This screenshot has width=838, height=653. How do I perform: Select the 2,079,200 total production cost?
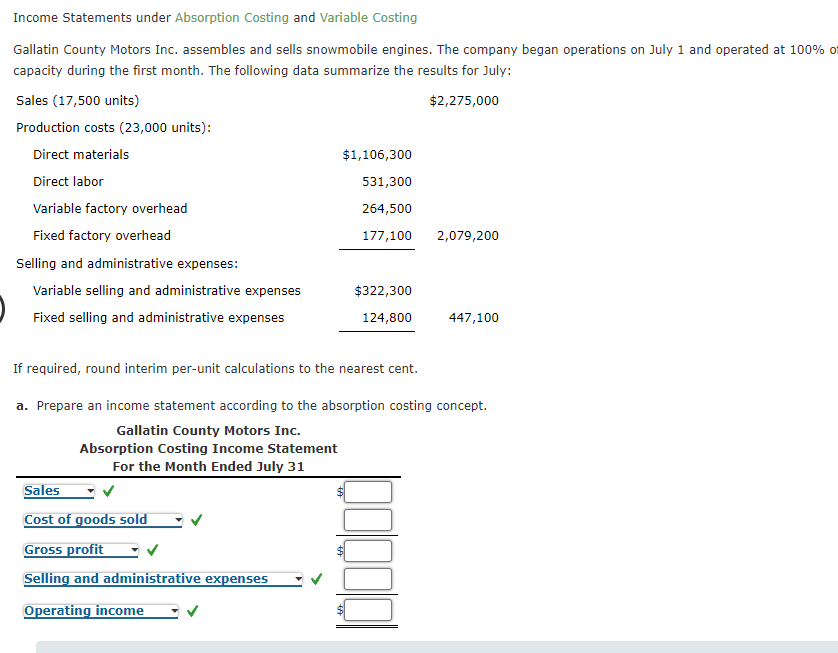468,236
